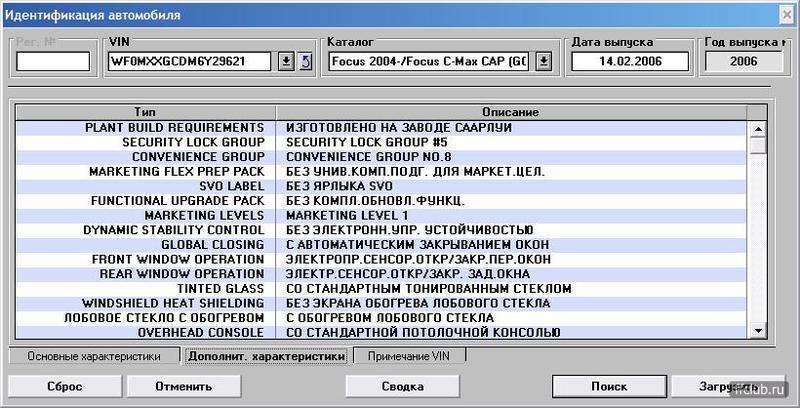Open the VIN history dropdown arrow

click(286, 62)
